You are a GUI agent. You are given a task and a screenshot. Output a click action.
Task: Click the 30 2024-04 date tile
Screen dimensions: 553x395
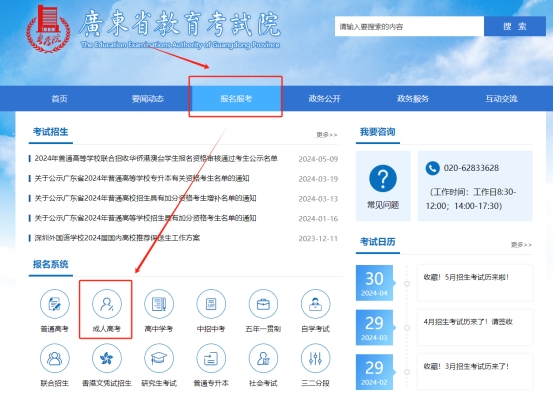coord(374,283)
